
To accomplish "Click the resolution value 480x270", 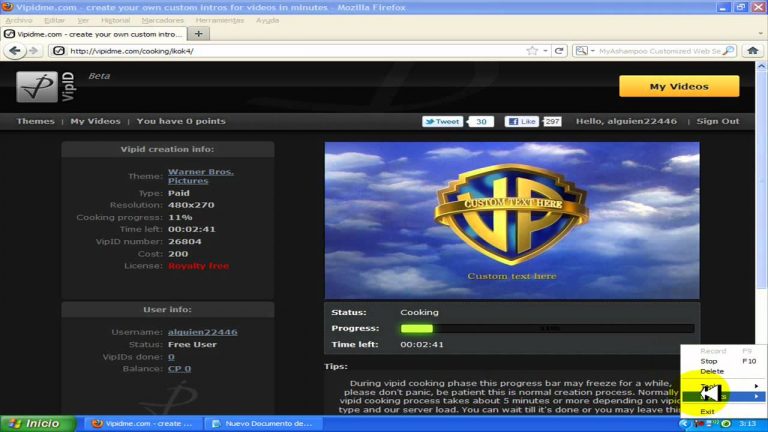I will coord(191,205).
